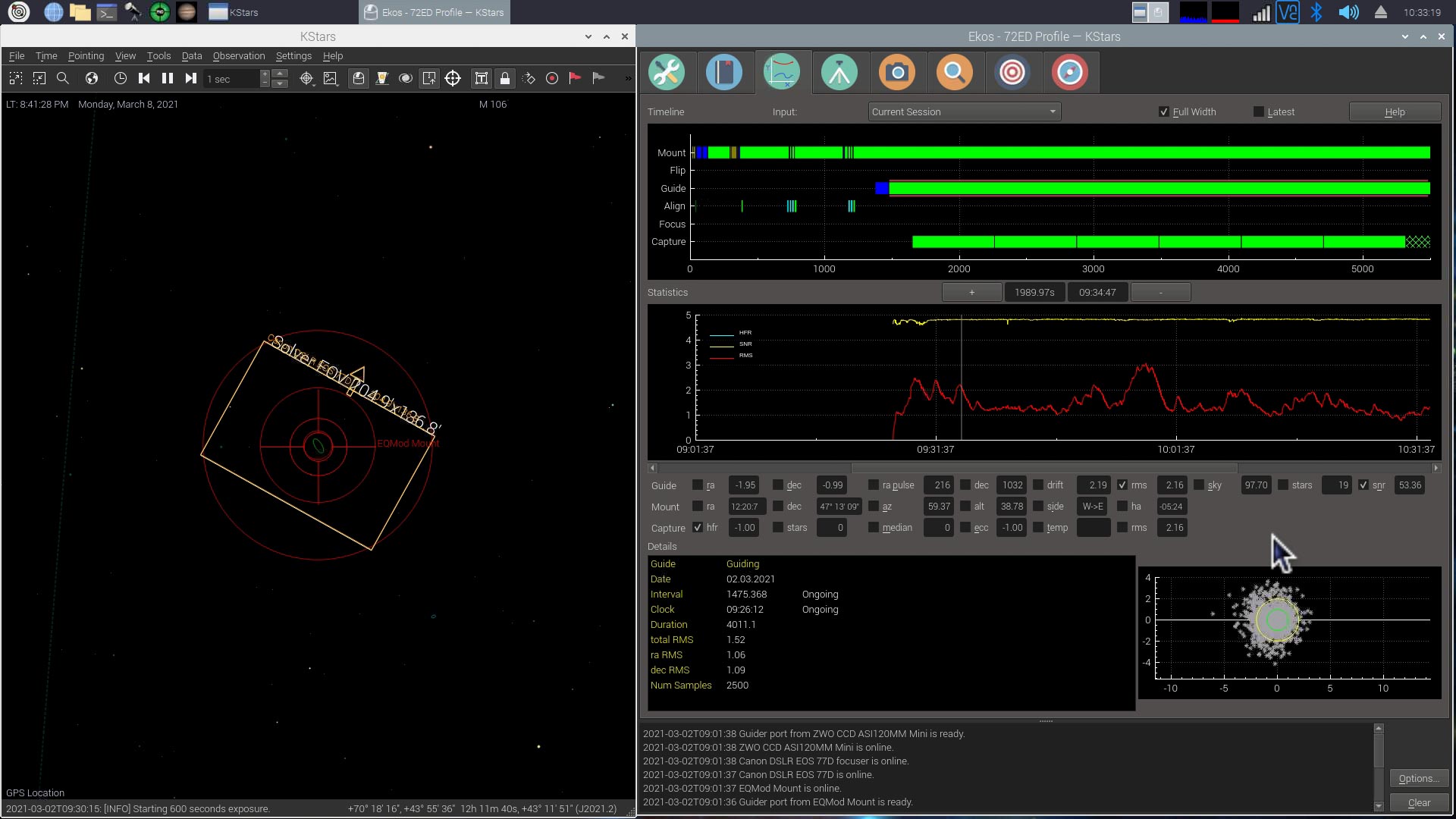Open Find Object magnifier in KStars toolbar
This screenshot has height=819, width=1456.
[x=63, y=78]
